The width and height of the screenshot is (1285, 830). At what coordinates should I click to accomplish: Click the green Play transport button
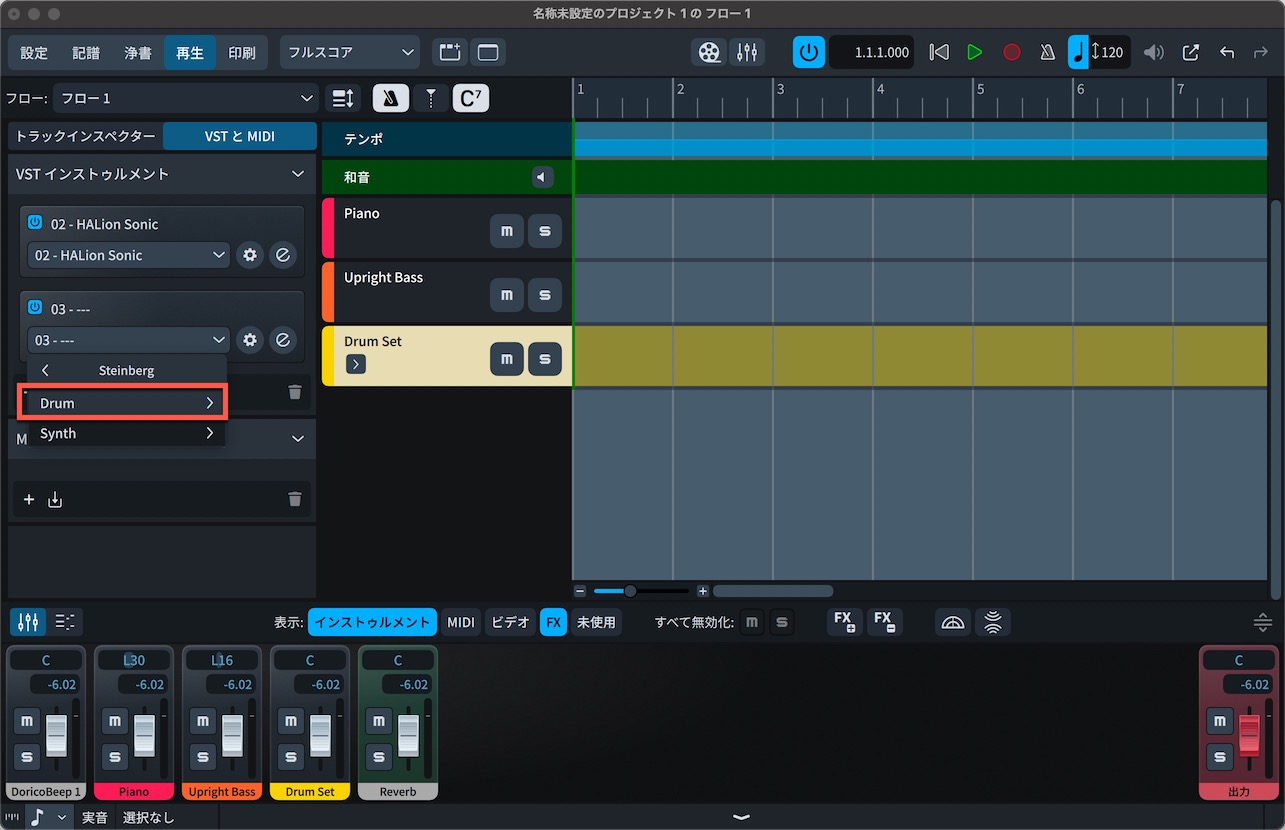[974, 52]
